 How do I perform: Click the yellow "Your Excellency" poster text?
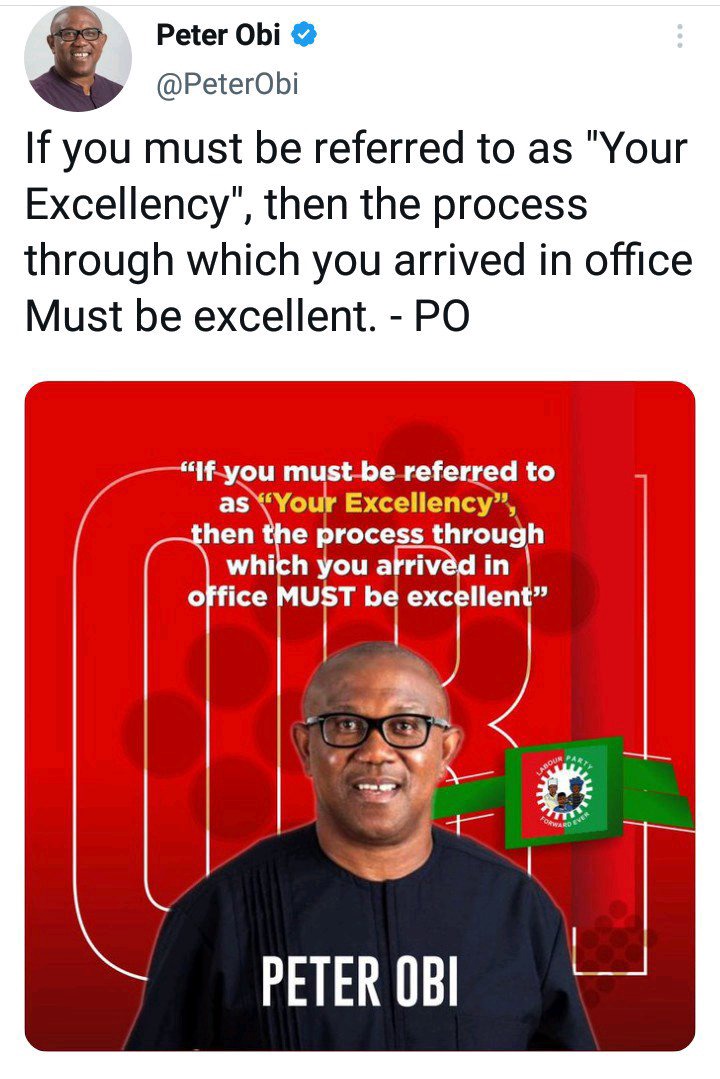tap(386, 503)
